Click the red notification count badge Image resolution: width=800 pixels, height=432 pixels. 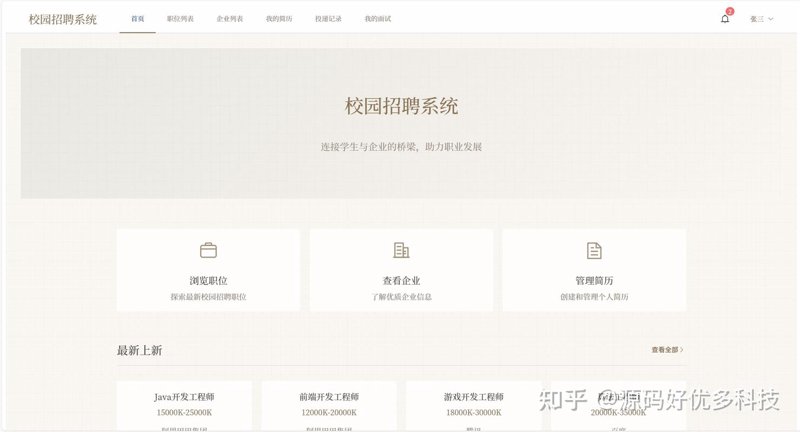(730, 11)
